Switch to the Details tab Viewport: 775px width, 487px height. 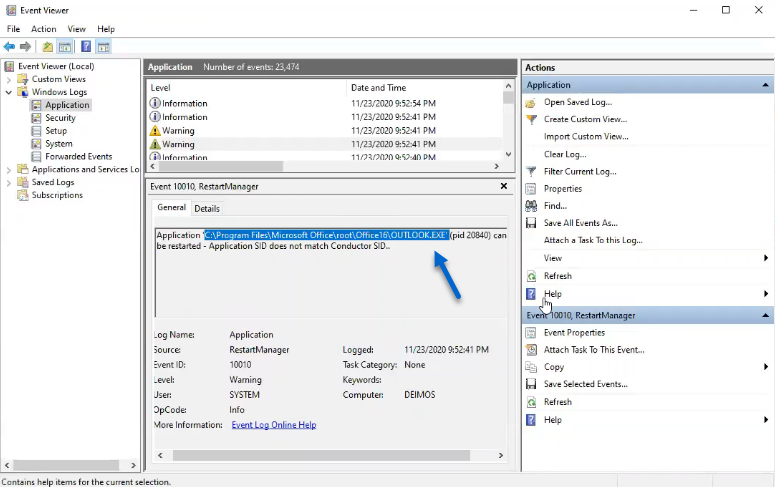tap(207, 208)
